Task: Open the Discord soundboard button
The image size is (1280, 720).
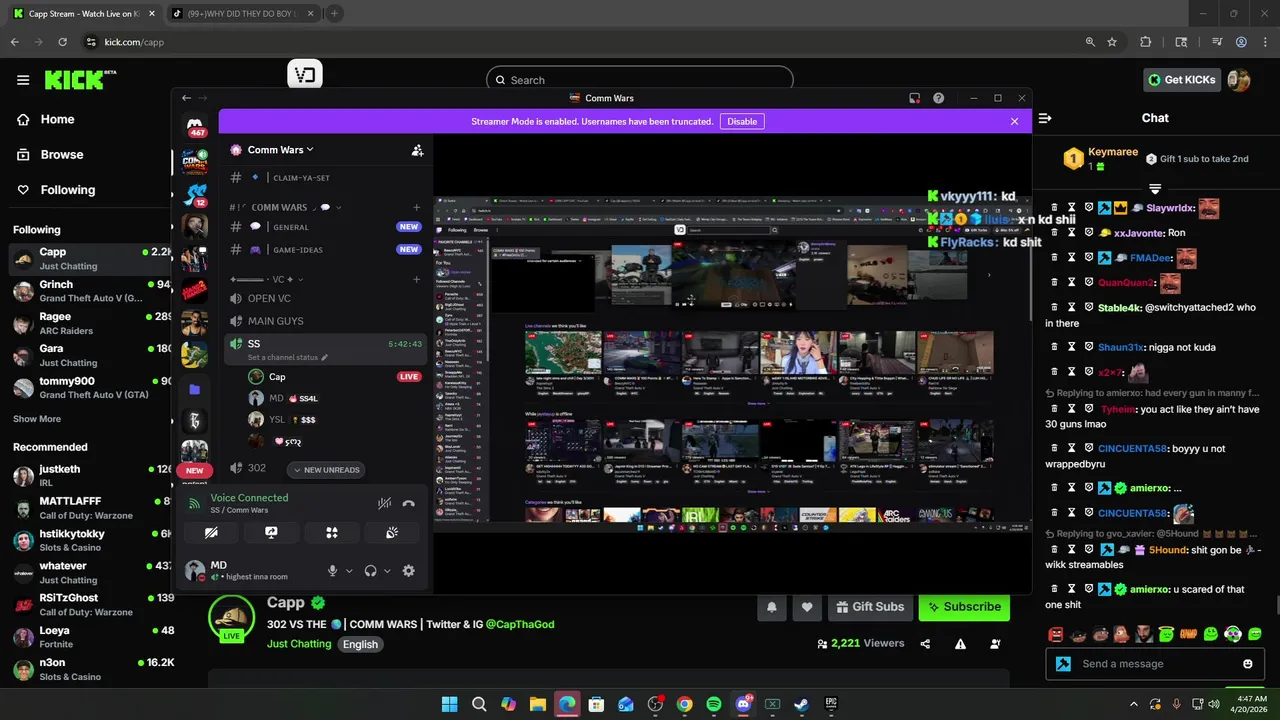Action: [x=392, y=533]
